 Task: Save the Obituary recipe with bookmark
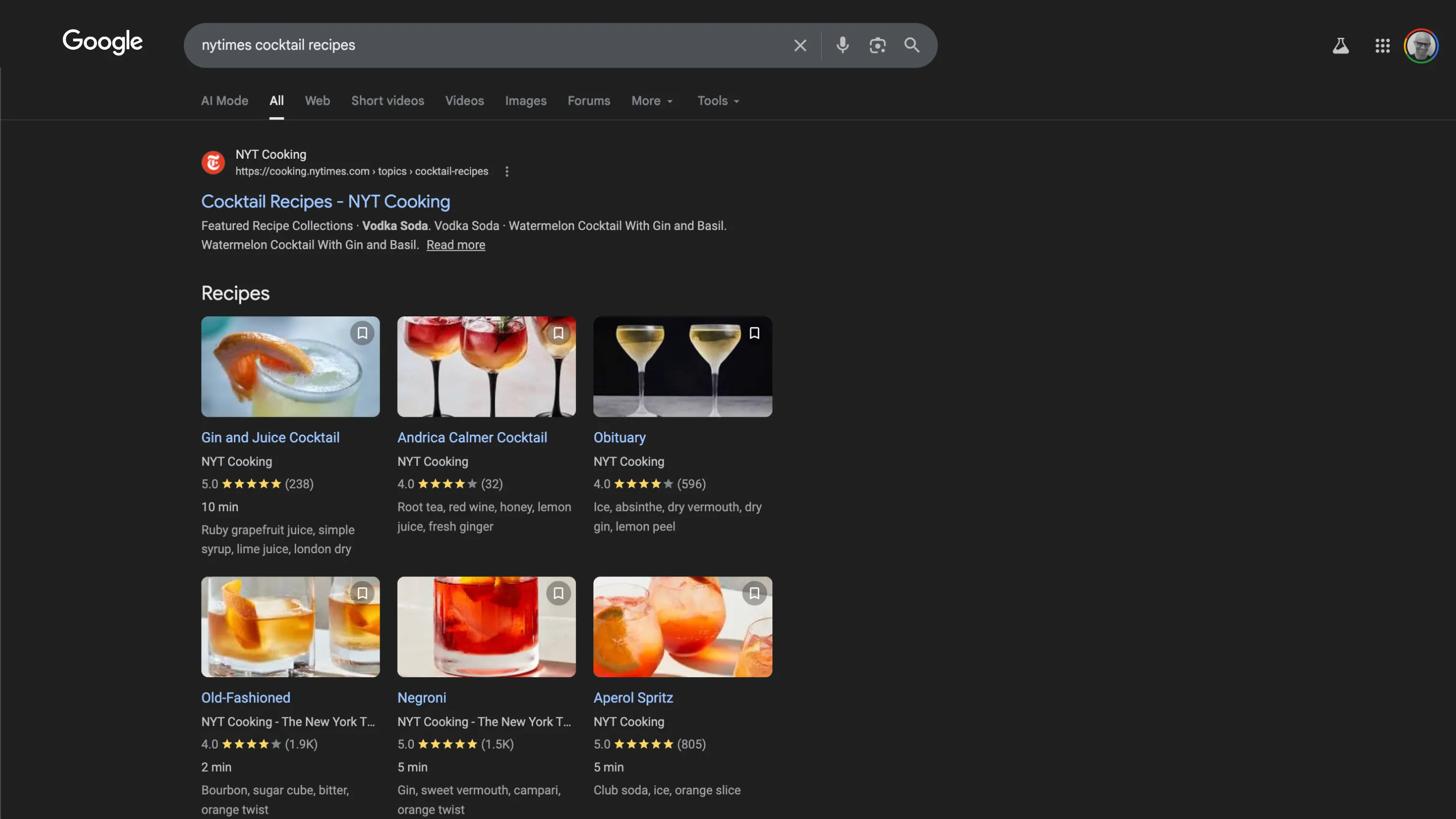tap(754, 333)
